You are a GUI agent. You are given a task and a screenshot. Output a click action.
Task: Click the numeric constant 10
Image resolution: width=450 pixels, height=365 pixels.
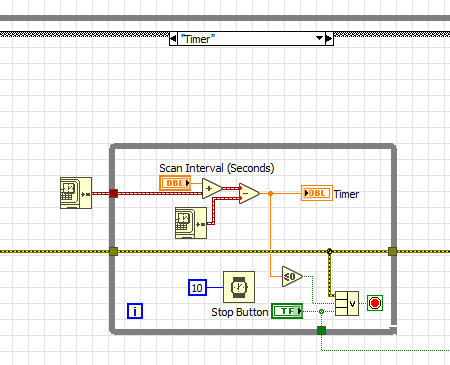tap(197, 288)
